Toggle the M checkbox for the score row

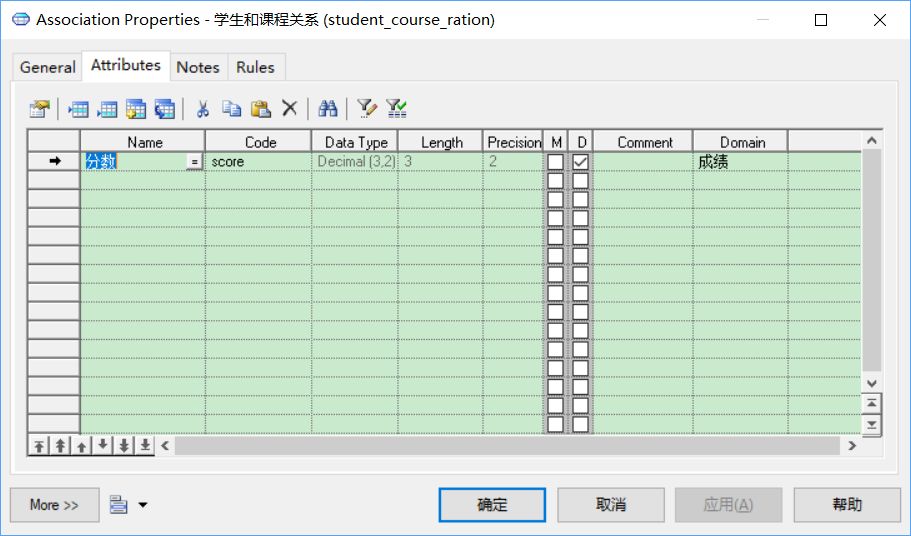coord(555,161)
